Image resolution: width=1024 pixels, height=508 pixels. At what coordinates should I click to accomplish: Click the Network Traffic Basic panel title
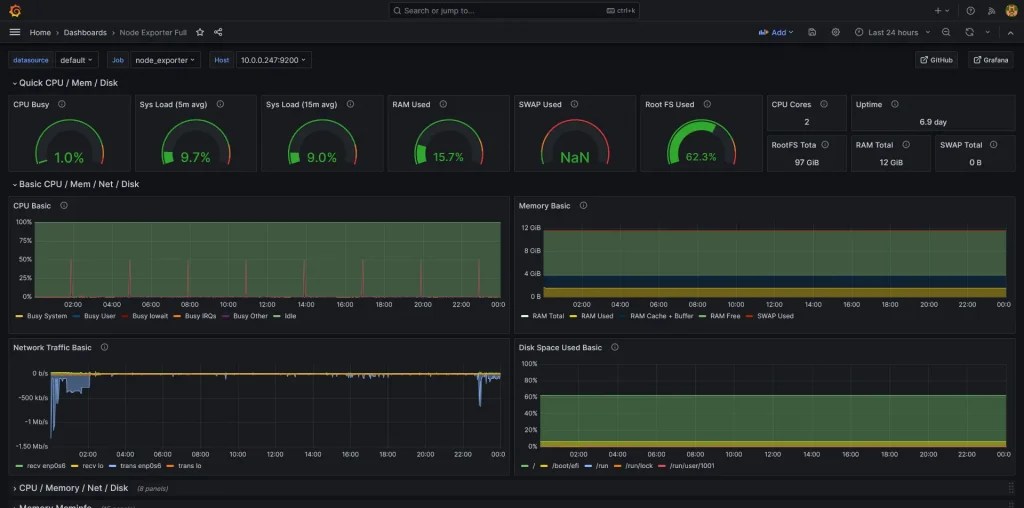coord(52,347)
